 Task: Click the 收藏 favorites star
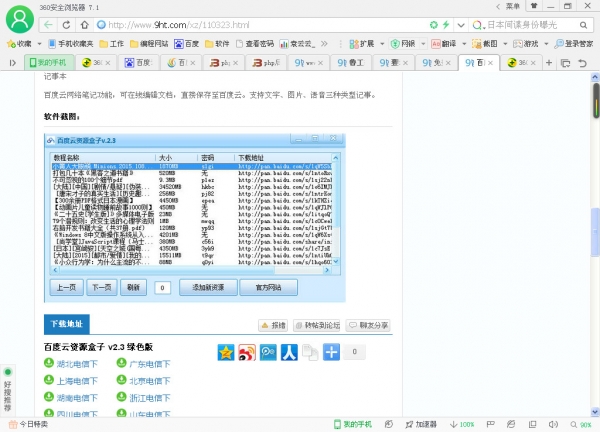click(x=19, y=44)
